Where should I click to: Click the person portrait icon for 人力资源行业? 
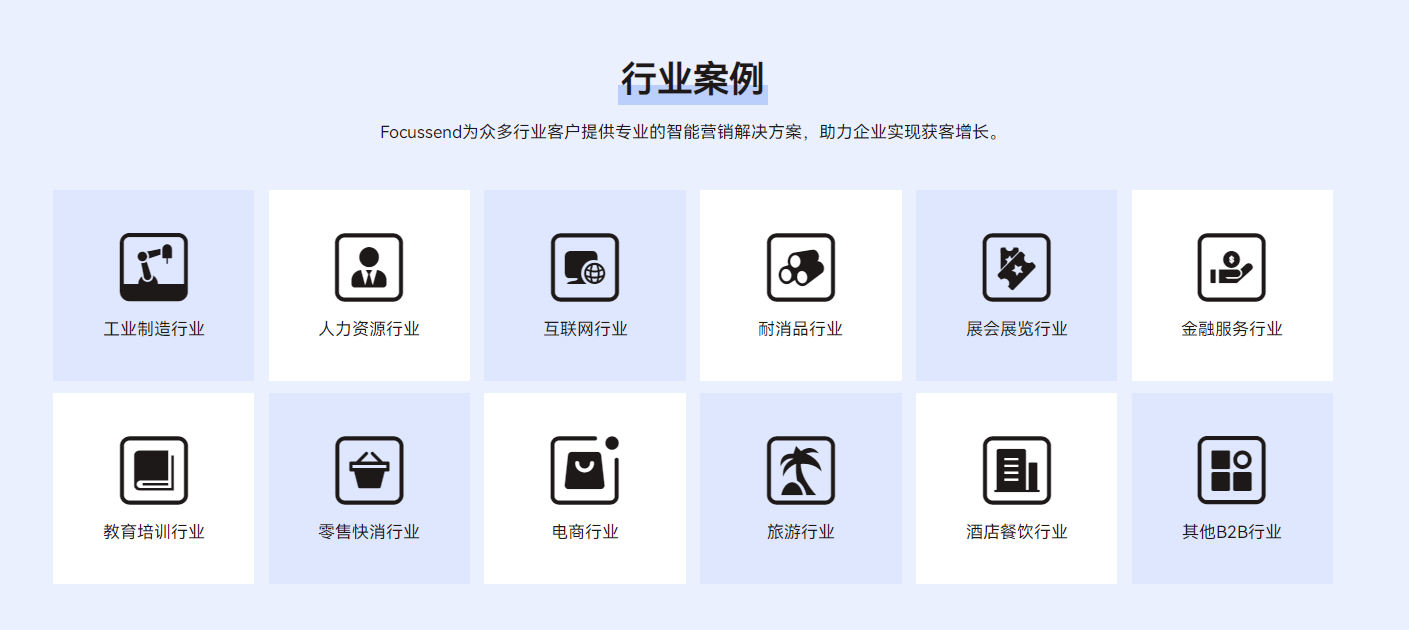[369, 267]
